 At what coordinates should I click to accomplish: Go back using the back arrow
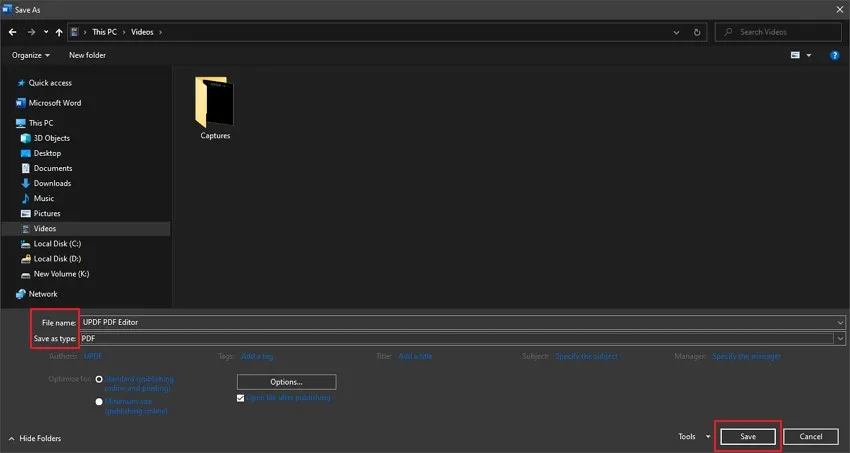point(12,32)
